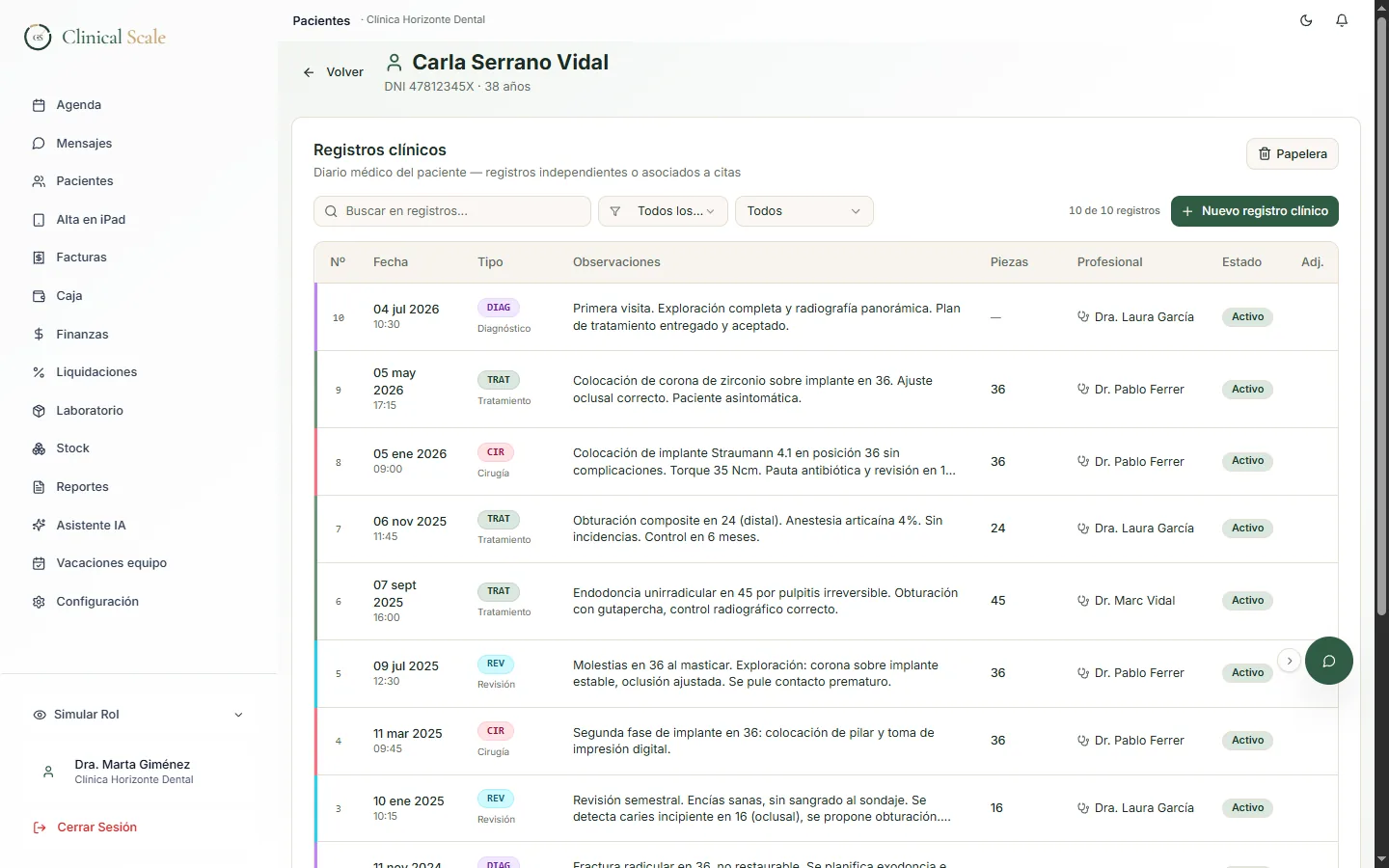Click the Volver back button

tap(334, 72)
